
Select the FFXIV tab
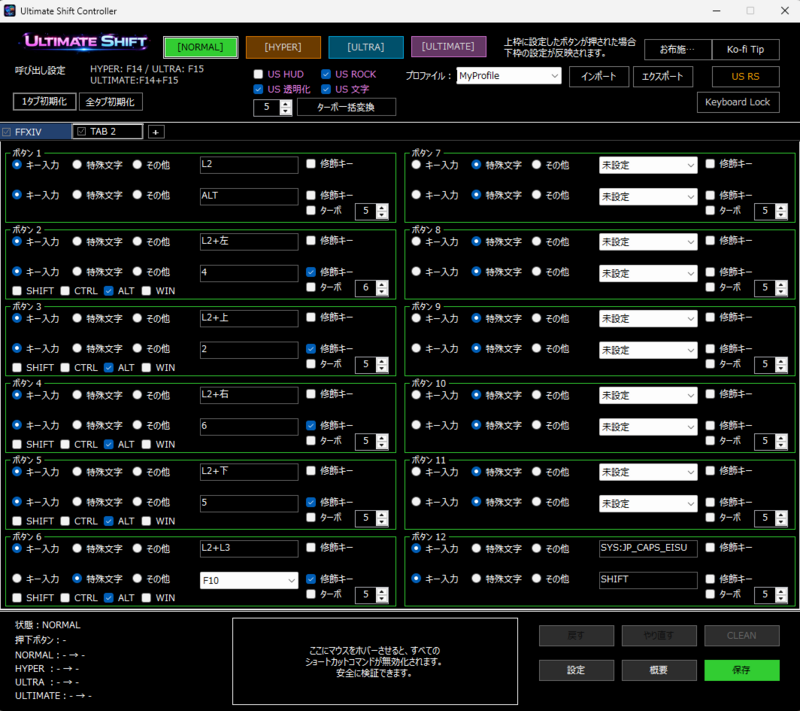point(36,132)
